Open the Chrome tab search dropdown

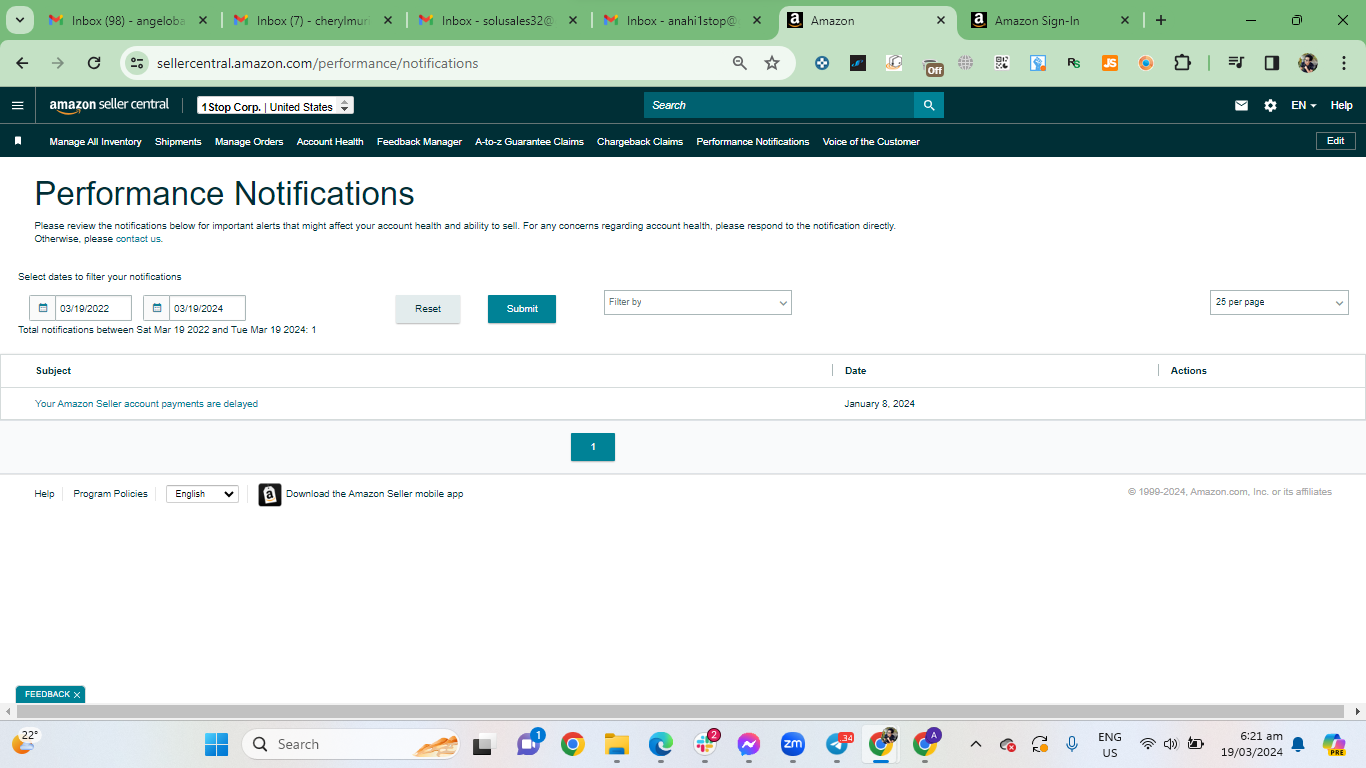click(x=19, y=20)
